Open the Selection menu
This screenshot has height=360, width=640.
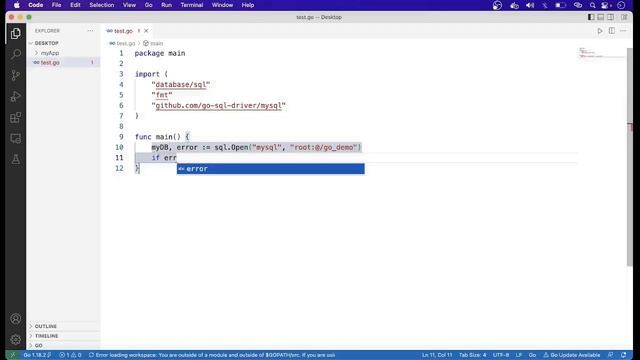point(102,5)
